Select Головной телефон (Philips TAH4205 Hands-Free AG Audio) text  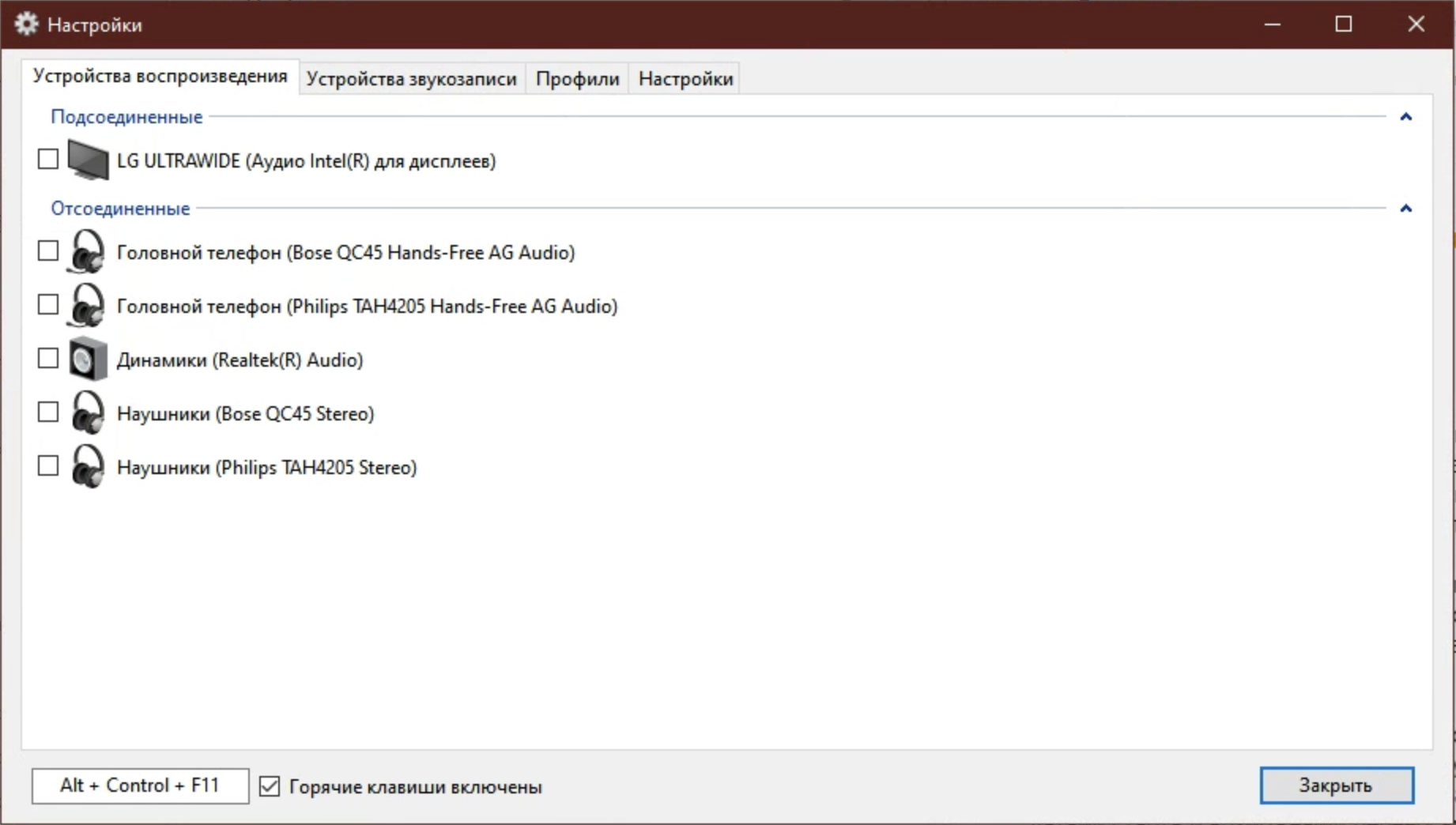click(x=368, y=307)
